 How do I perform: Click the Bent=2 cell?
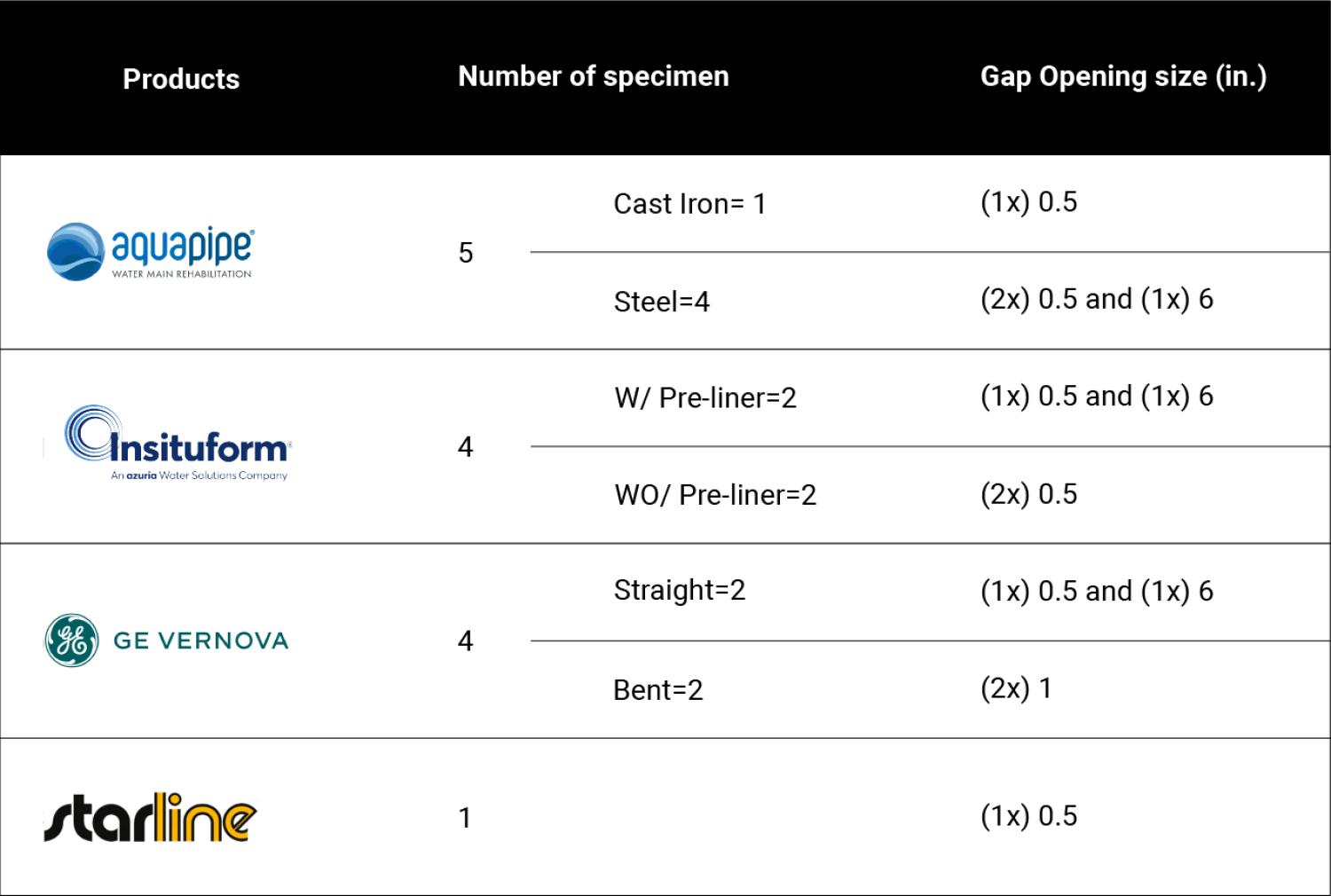(658, 690)
